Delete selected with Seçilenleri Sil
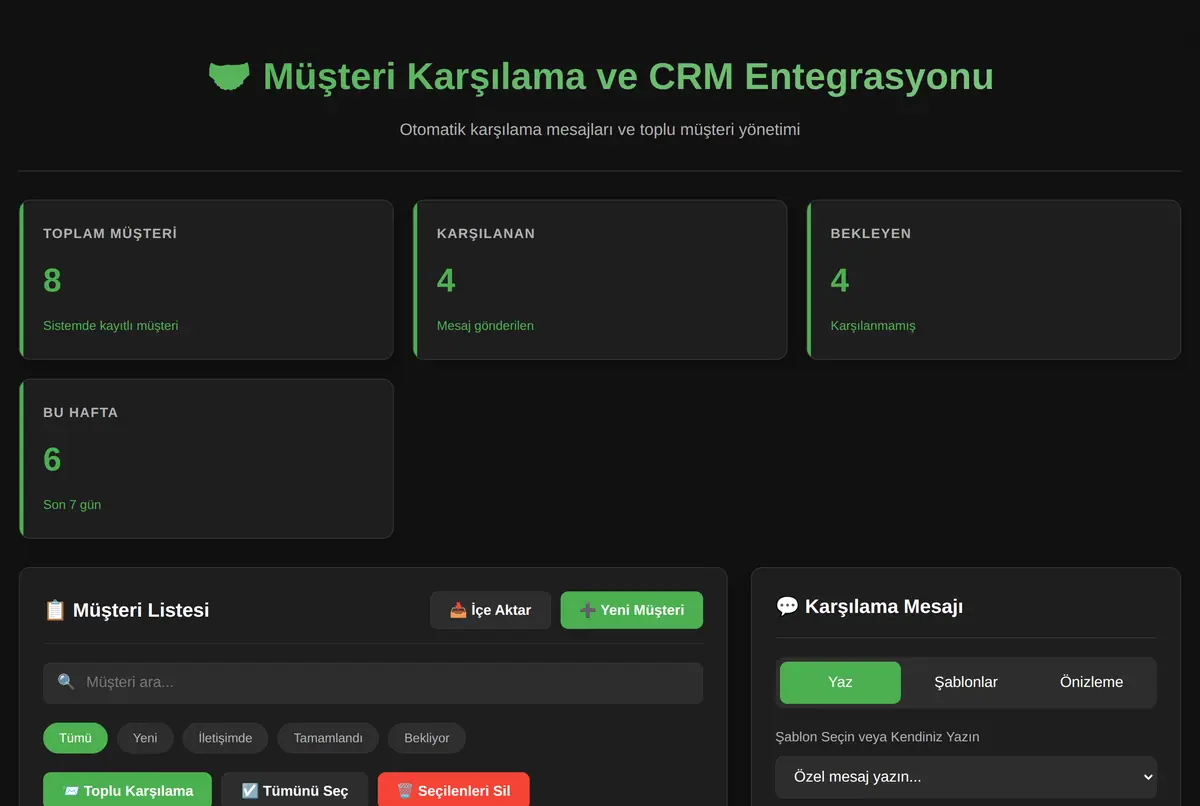 (x=453, y=790)
